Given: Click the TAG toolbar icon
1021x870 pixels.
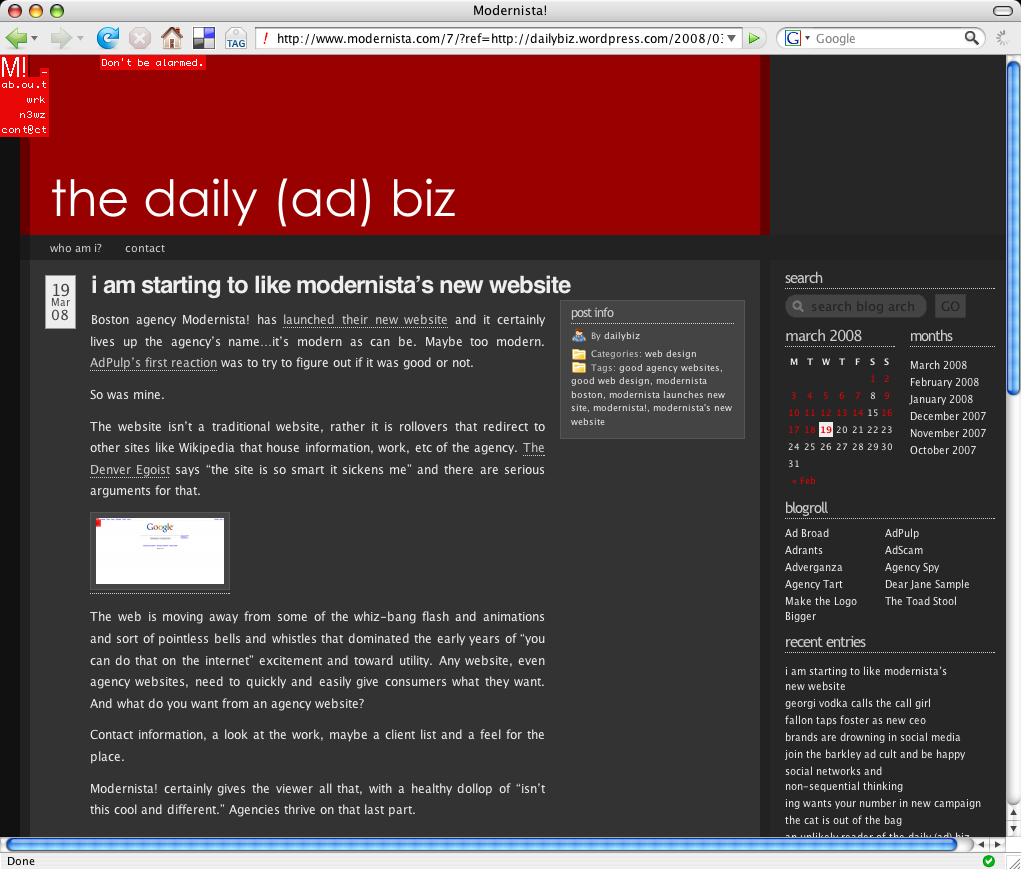Looking at the screenshot, I should click(236, 38).
